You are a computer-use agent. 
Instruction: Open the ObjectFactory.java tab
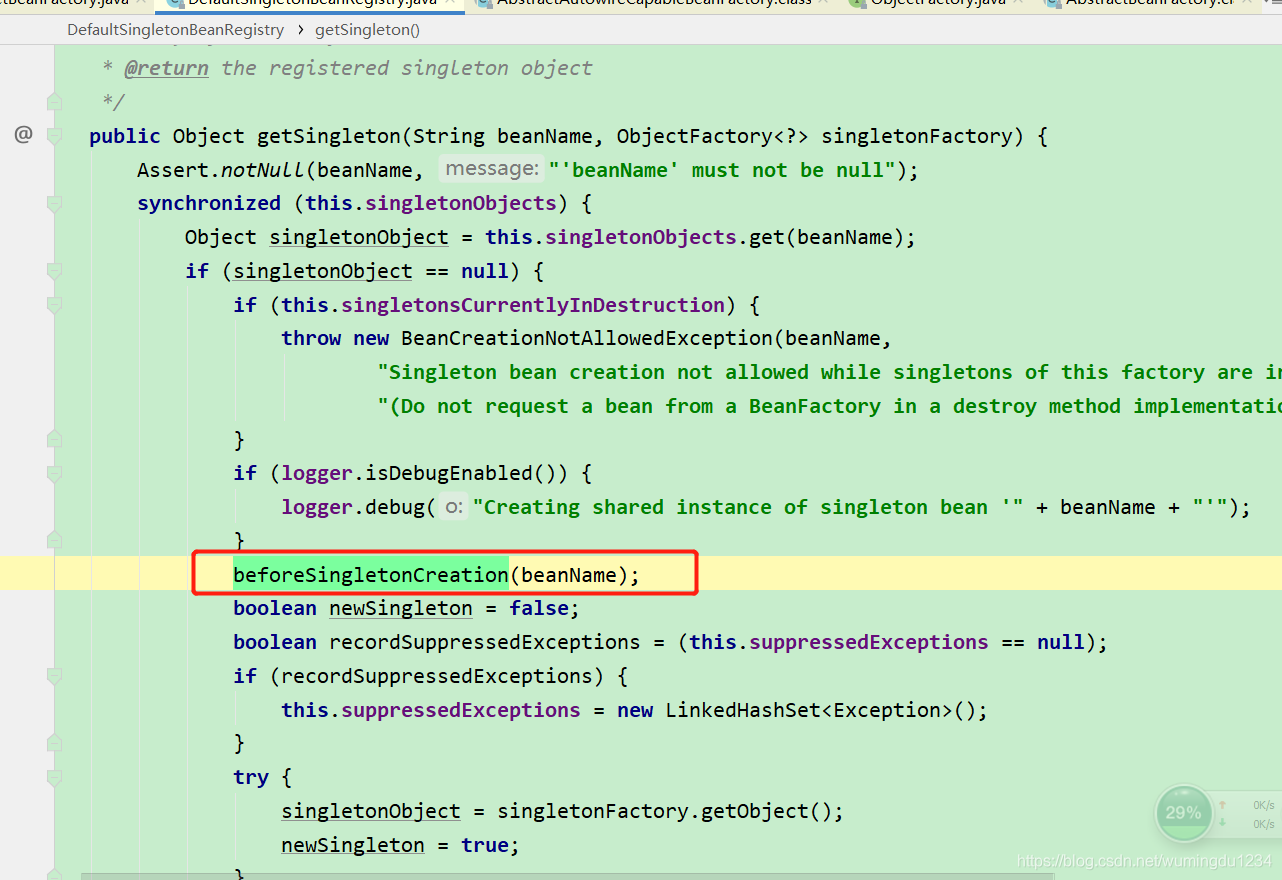937,4
